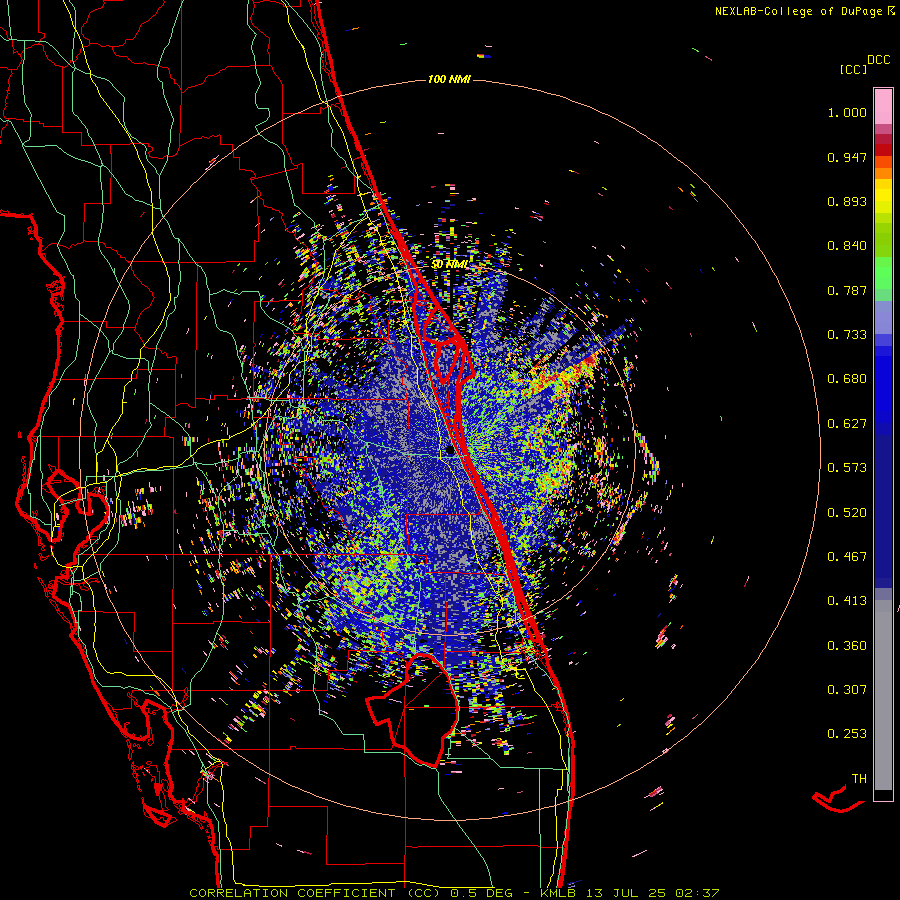This screenshot has height=900, width=900.
Task: Select the 0.787 scale value
Action: pyautogui.click(x=847, y=290)
